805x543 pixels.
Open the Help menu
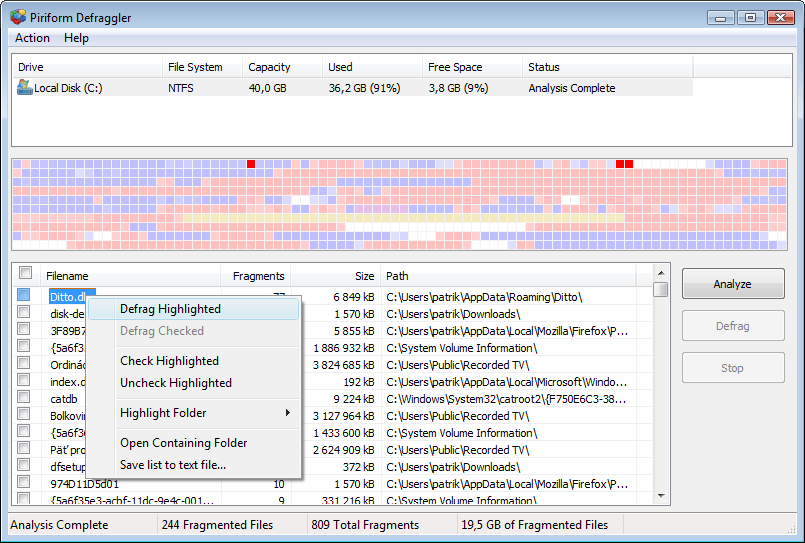pyautogui.click(x=76, y=38)
